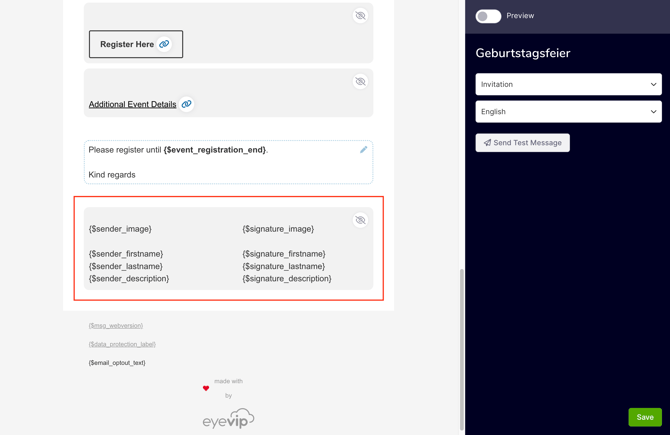Click the link icon beside Register Here
This screenshot has width=670, height=435.
(x=165, y=44)
